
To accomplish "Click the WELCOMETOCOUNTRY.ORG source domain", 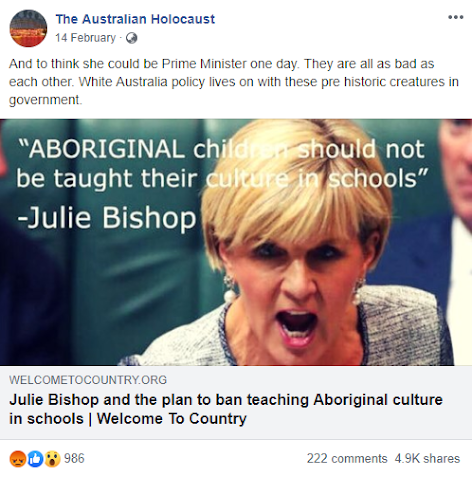I will tap(88, 380).
